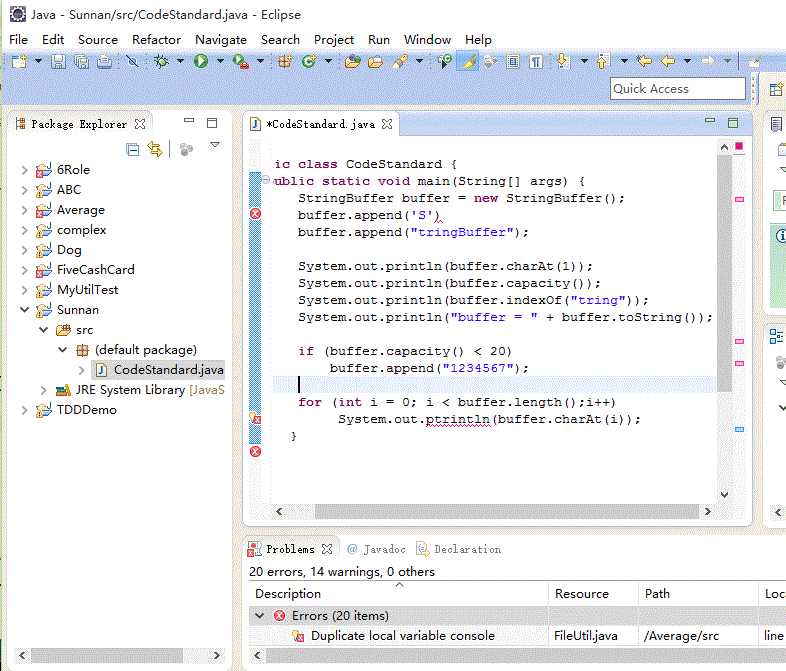
Task: Expand the JRE System Library node
Action: point(43,390)
